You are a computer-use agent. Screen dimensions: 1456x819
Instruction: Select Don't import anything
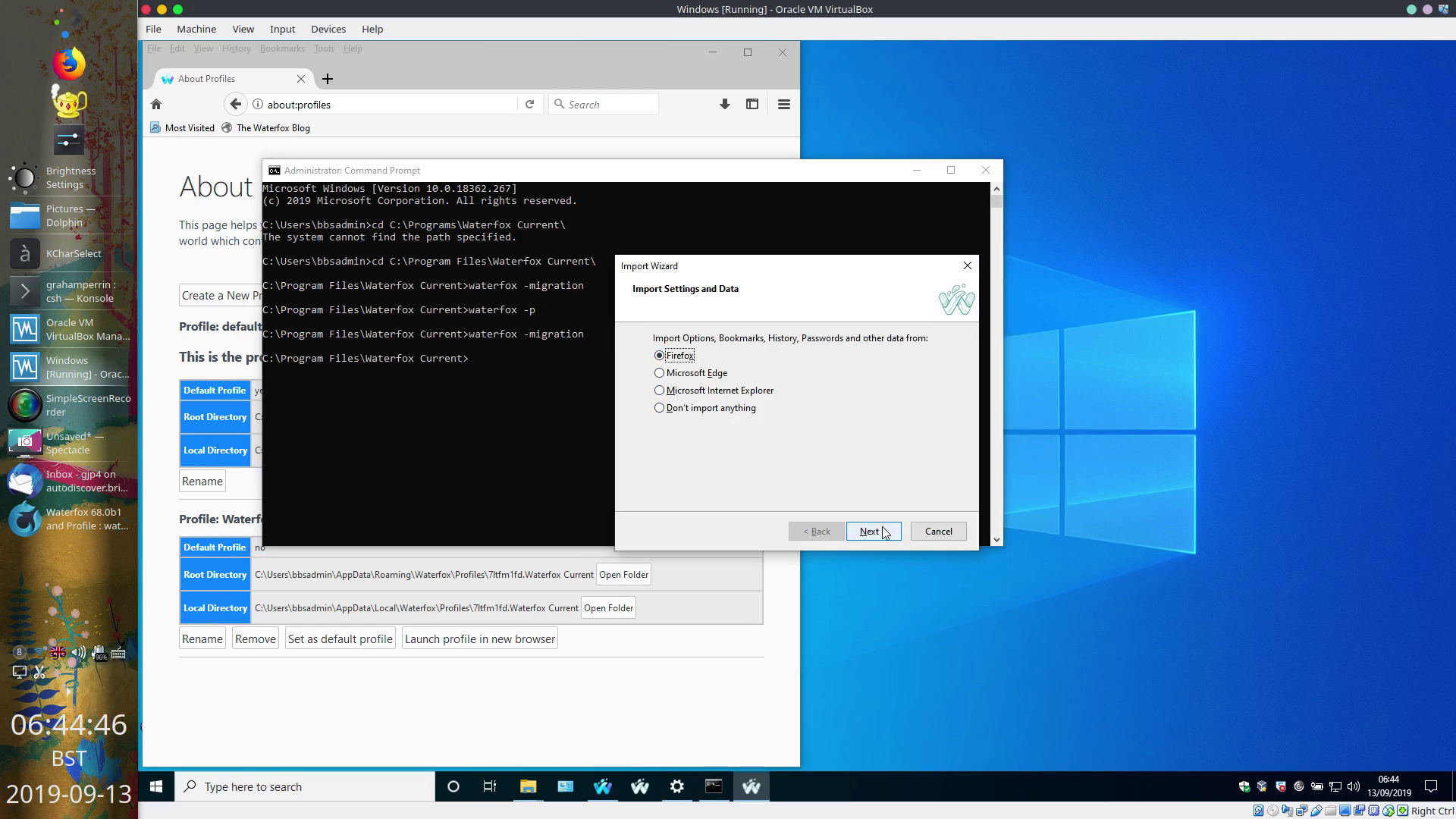tap(659, 407)
